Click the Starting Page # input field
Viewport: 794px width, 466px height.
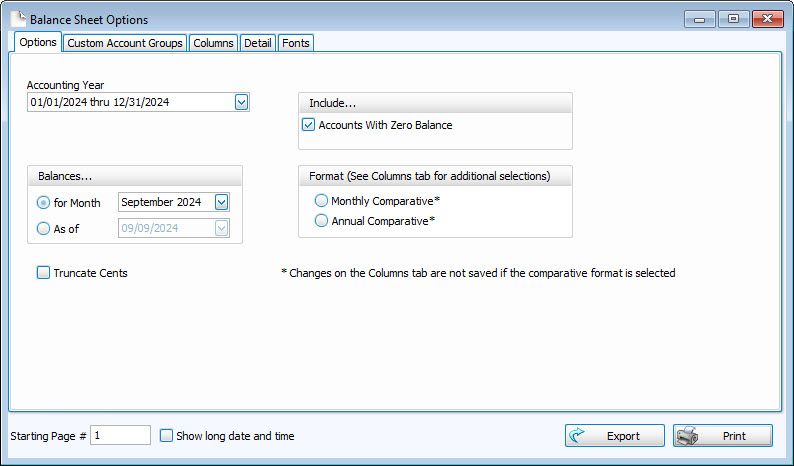121,436
